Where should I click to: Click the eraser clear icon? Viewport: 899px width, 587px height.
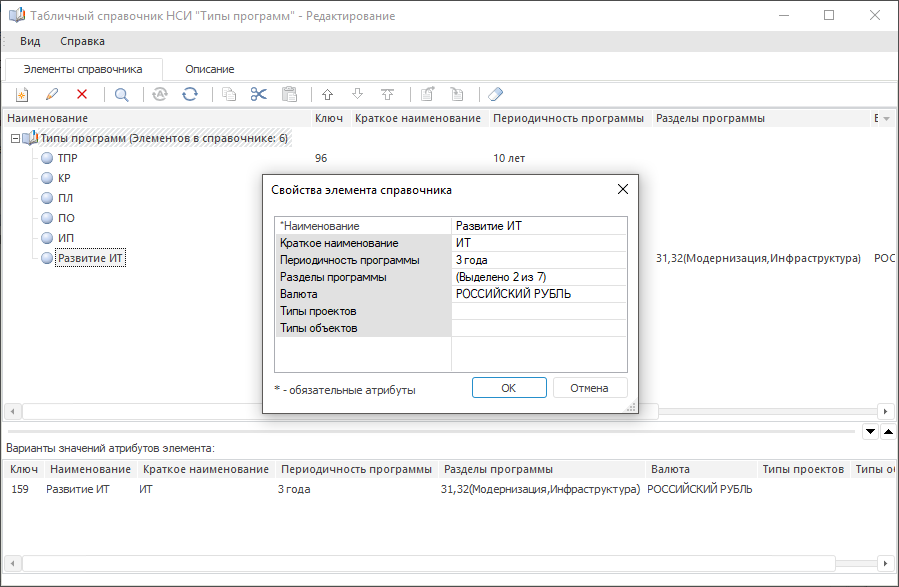pos(495,94)
